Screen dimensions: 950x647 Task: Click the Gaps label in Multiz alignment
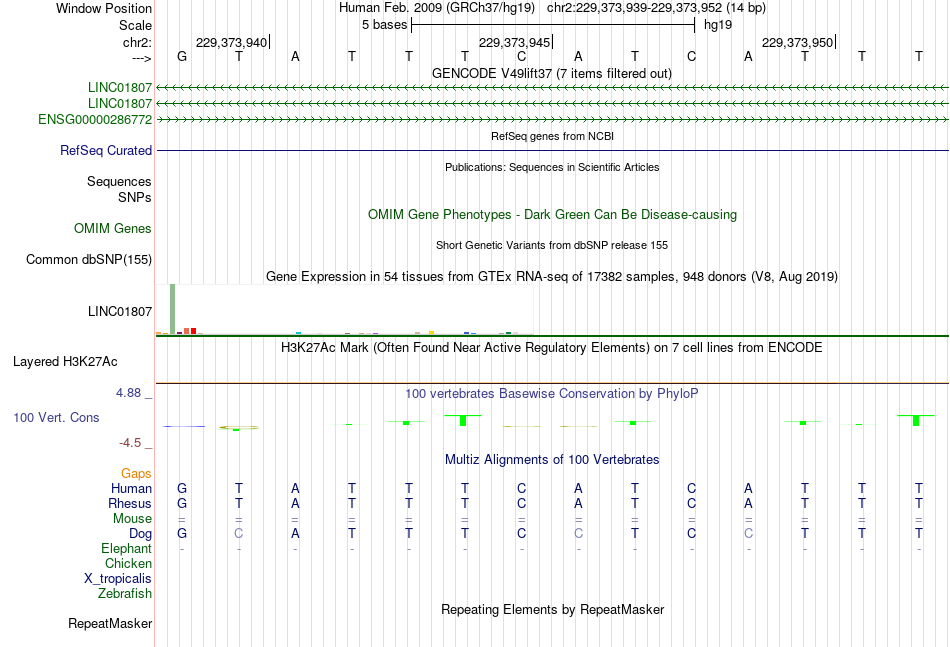point(136,473)
